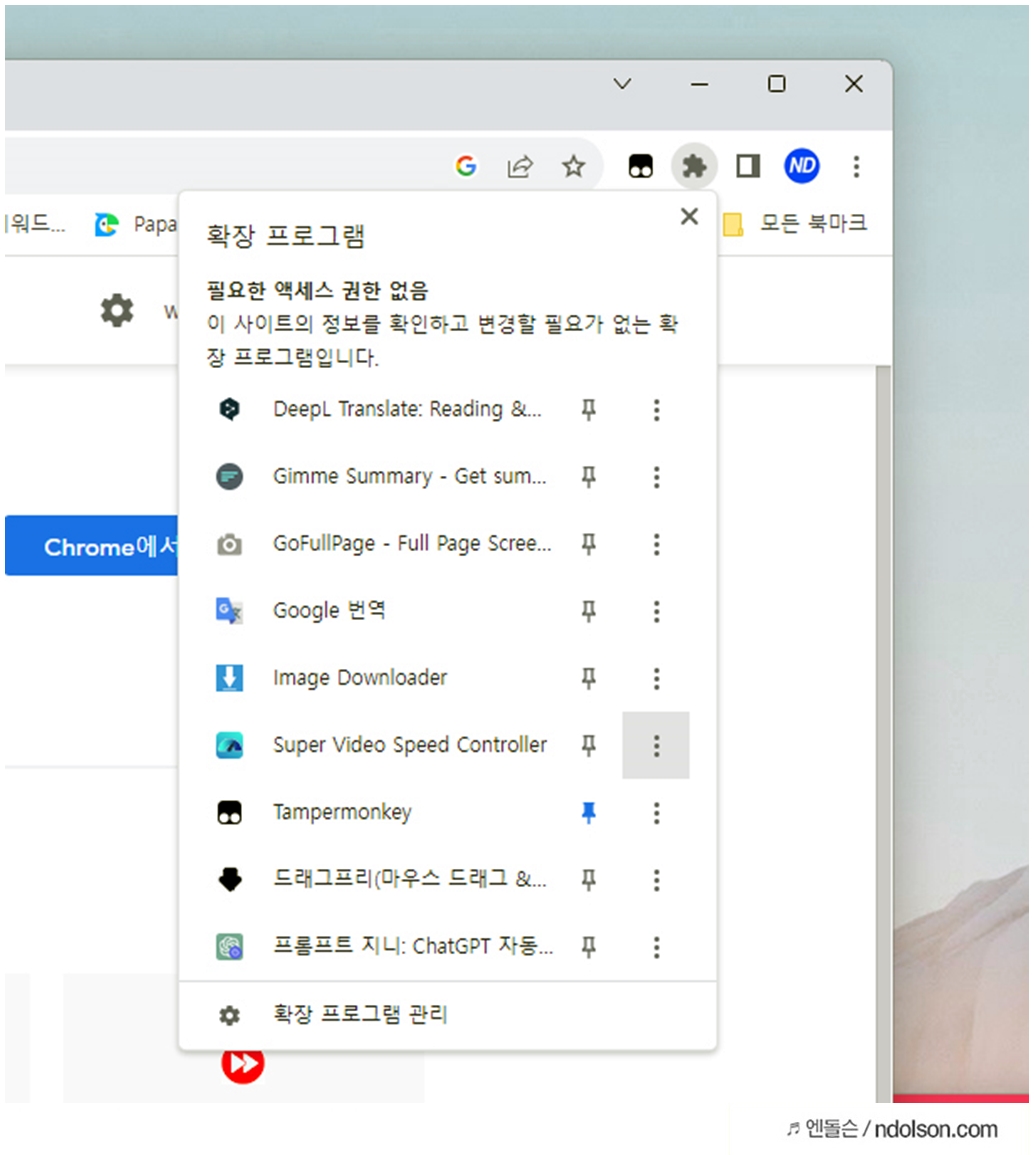Click the blue Chrome에서 button
Screen dimensions: 1034x1155
pos(91,546)
